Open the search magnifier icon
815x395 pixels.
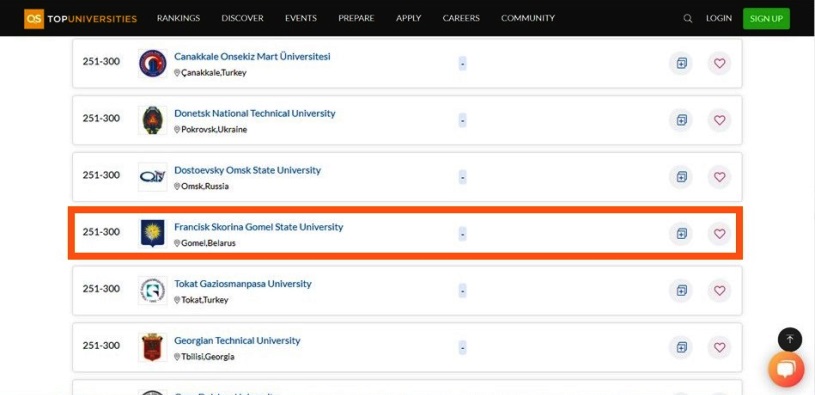688,19
